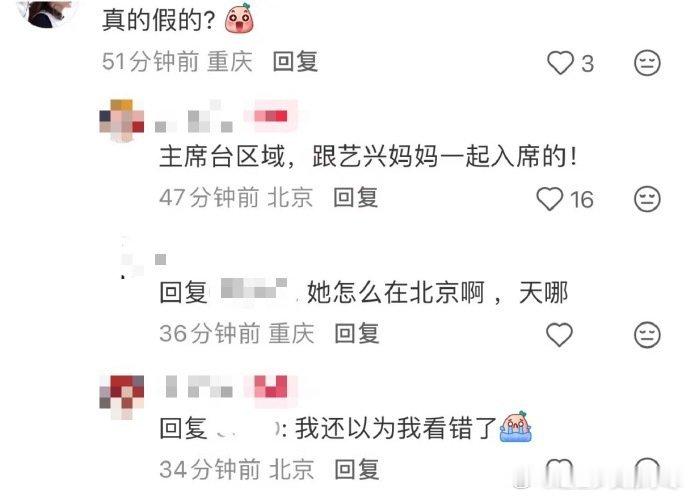Open the avatar beside the 我还以为我看错了 reply

click(x=122, y=397)
